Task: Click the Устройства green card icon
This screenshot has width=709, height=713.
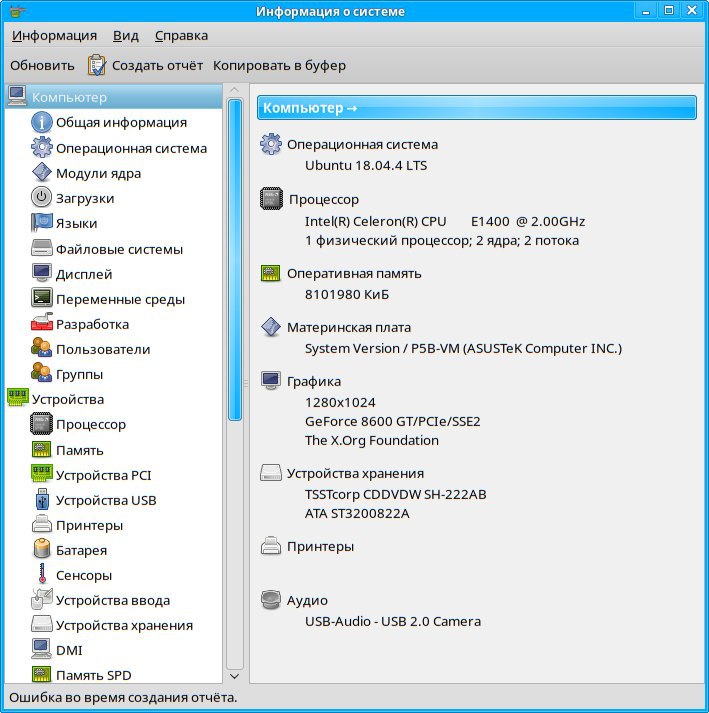Action: [17, 397]
